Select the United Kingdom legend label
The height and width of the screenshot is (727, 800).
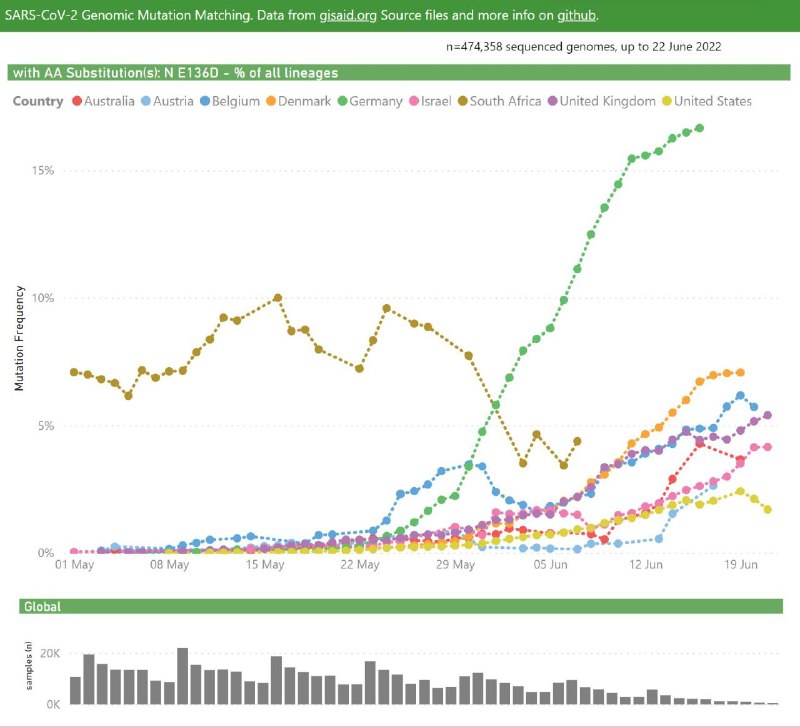pyautogui.click(x=608, y=101)
